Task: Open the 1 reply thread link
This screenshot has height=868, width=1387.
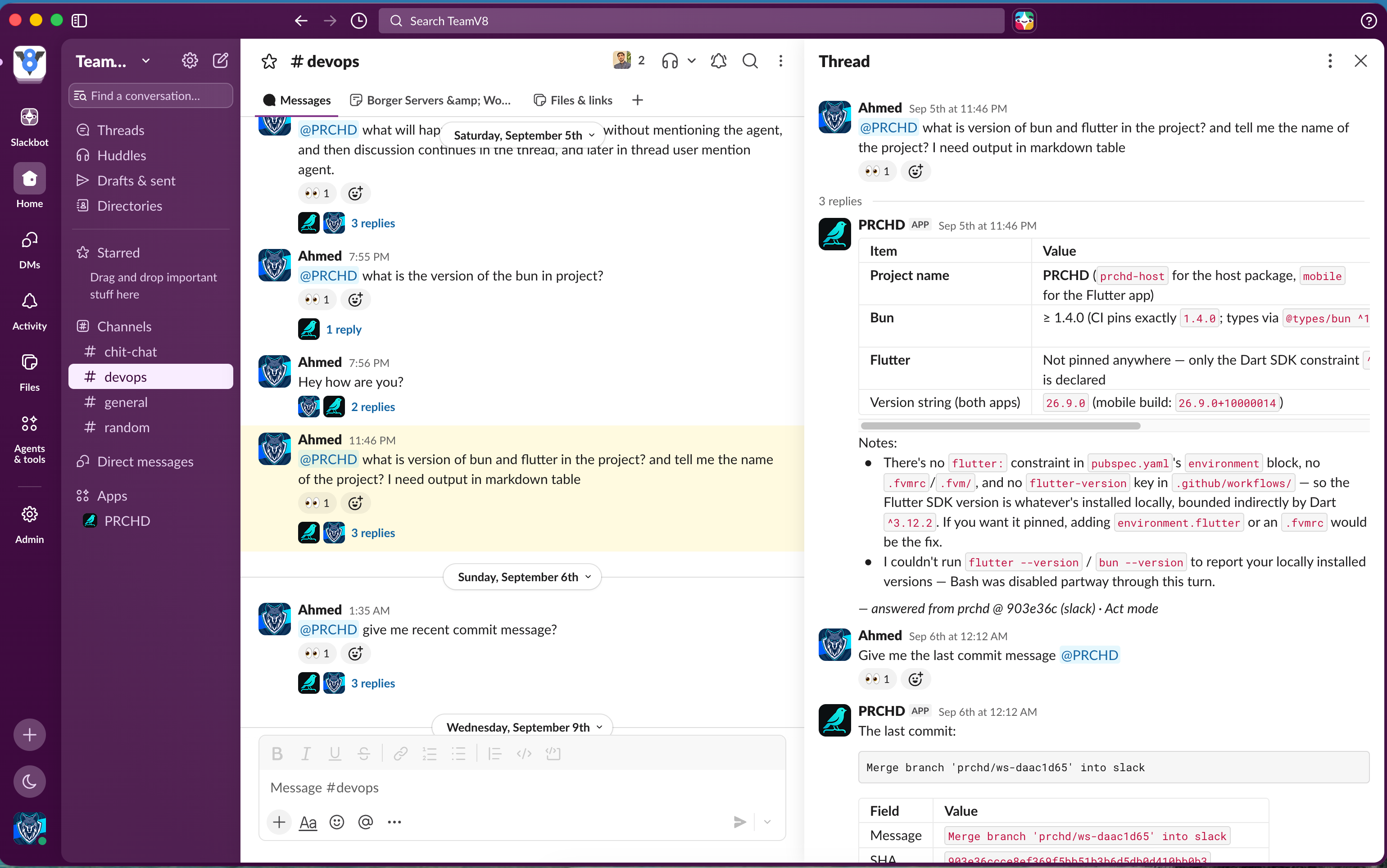Action: click(x=343, y=329)
